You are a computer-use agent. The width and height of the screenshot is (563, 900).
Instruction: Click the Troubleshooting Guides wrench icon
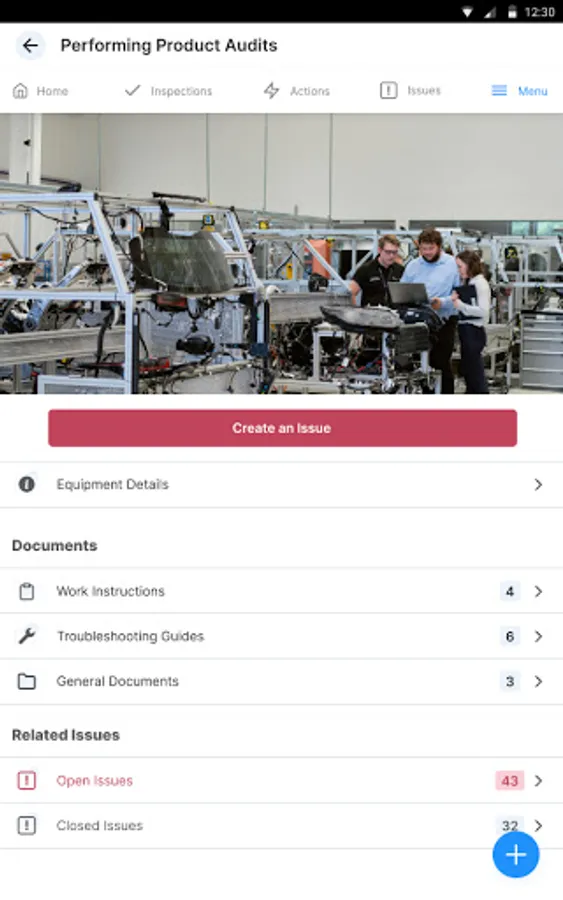[26, 636]
